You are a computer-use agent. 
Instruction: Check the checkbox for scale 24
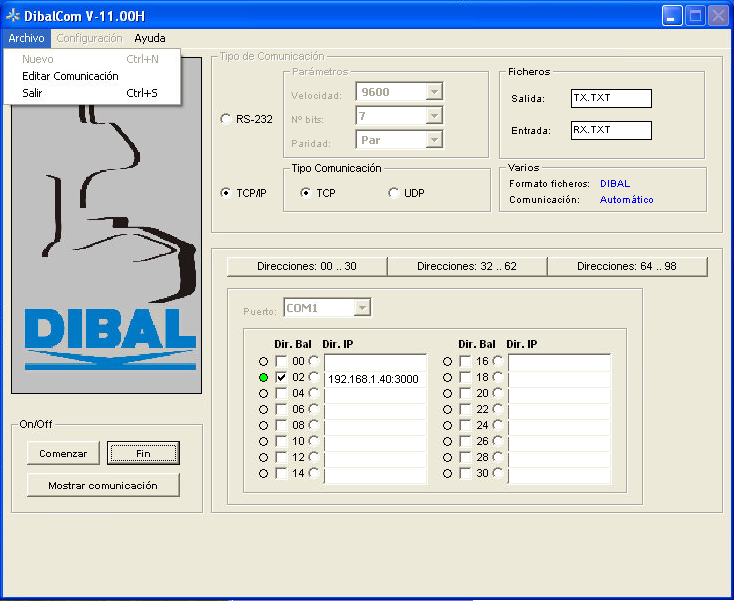(465, 425)
